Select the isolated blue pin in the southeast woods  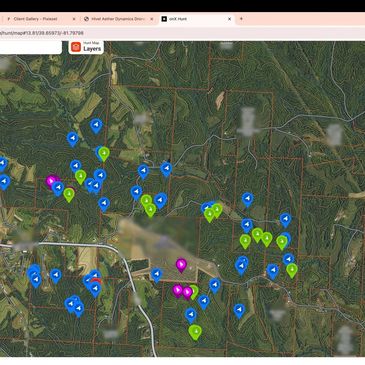tap(239, 311)
